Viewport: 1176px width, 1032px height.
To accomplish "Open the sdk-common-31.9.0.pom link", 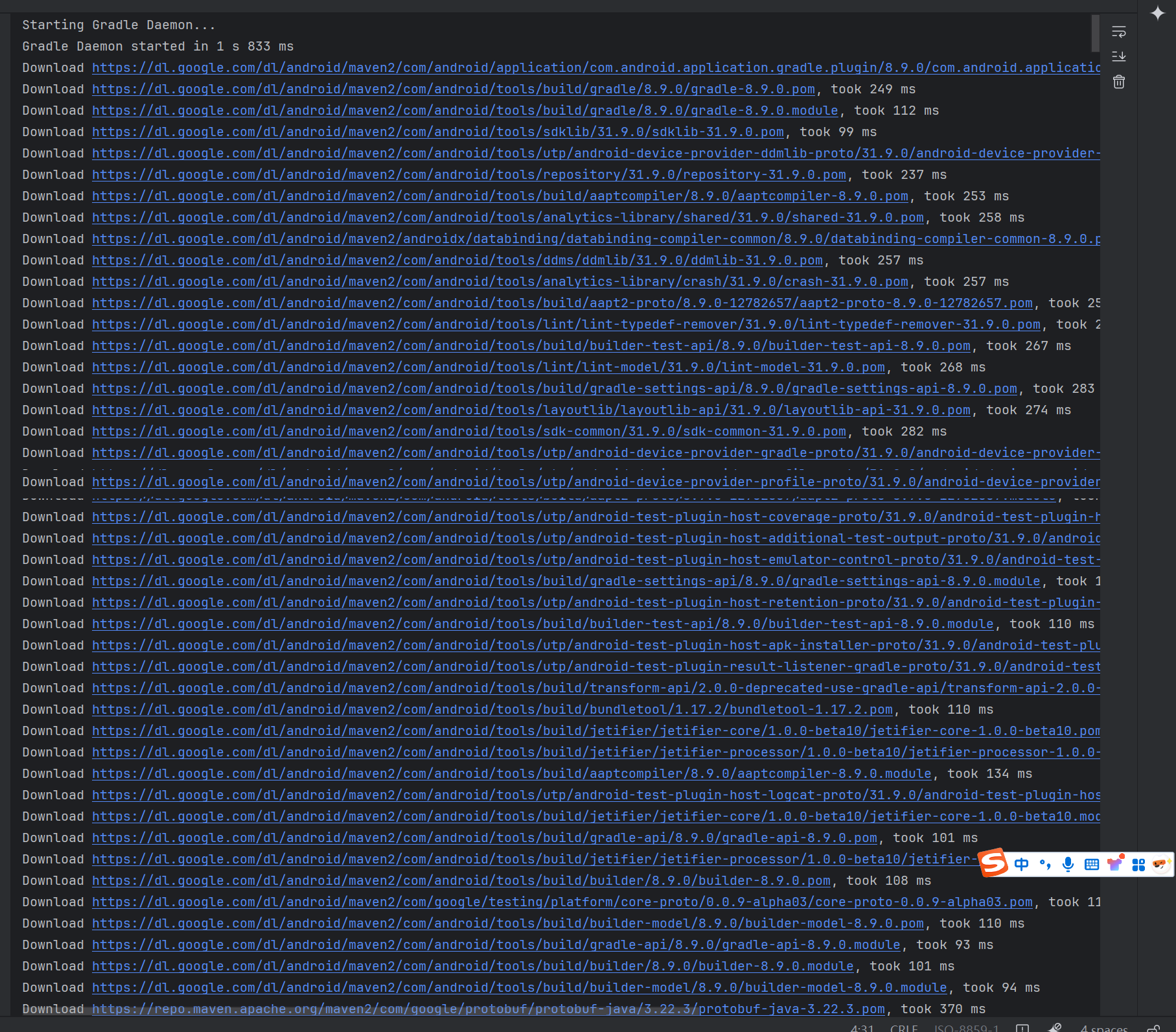I will pos(469,432).
